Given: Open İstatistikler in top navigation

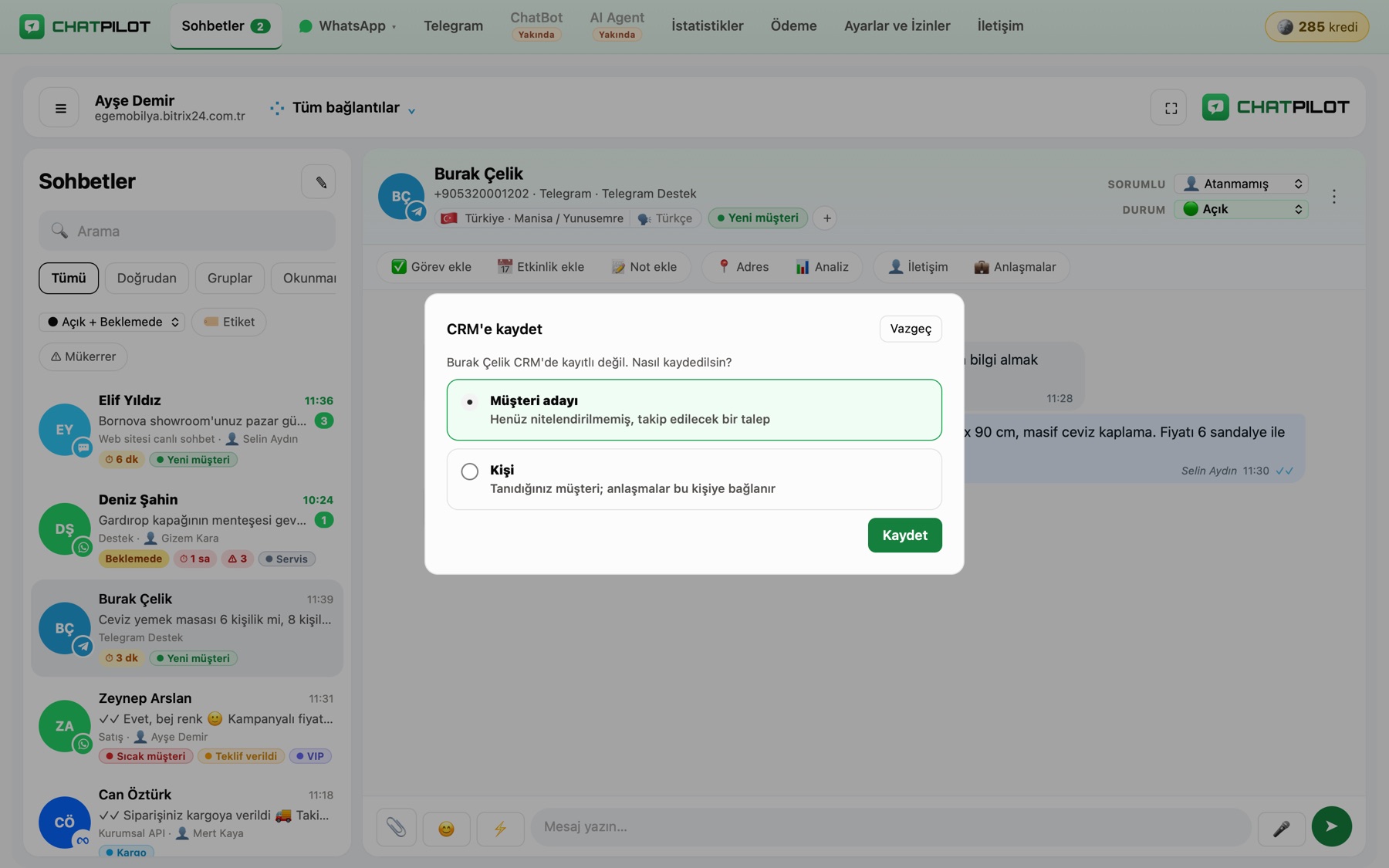Looking at the screenshot, I should pos(707,26).
